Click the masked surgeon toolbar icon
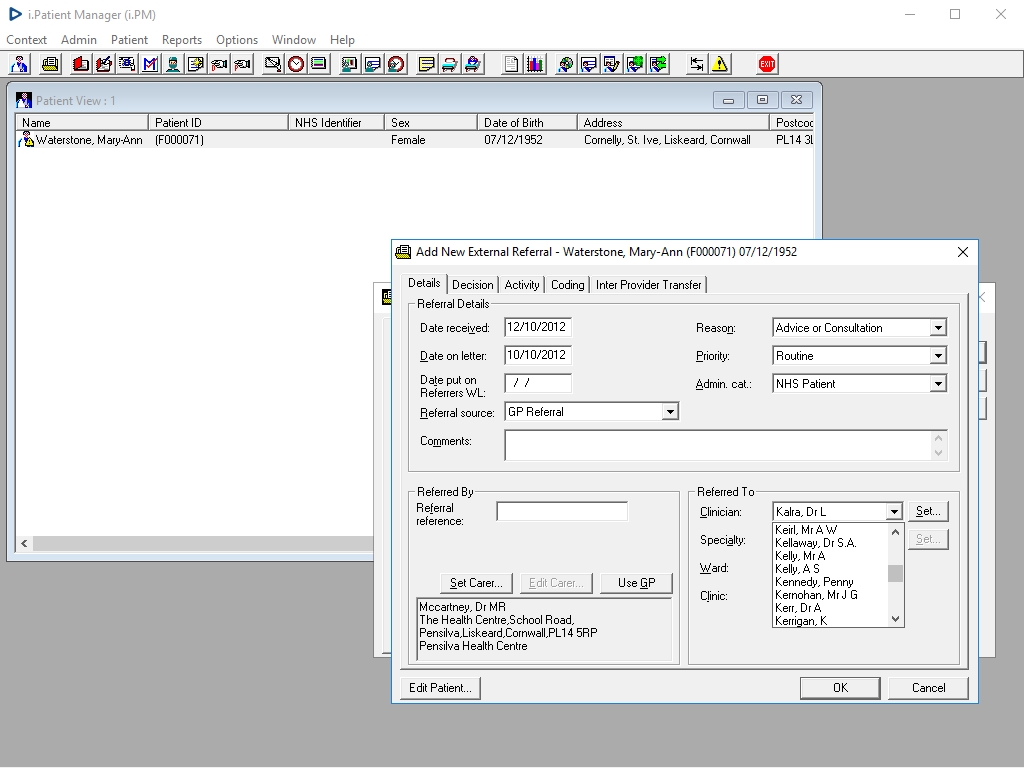This screenshot has width=1024, height=768. coord(173,64)
